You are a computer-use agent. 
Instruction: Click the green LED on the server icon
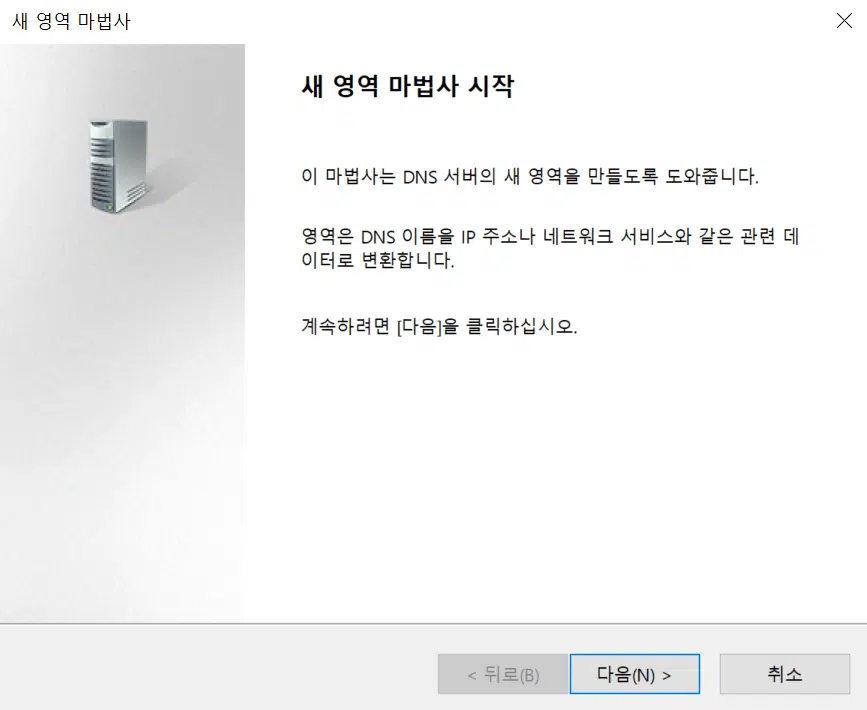click(110, 207)
